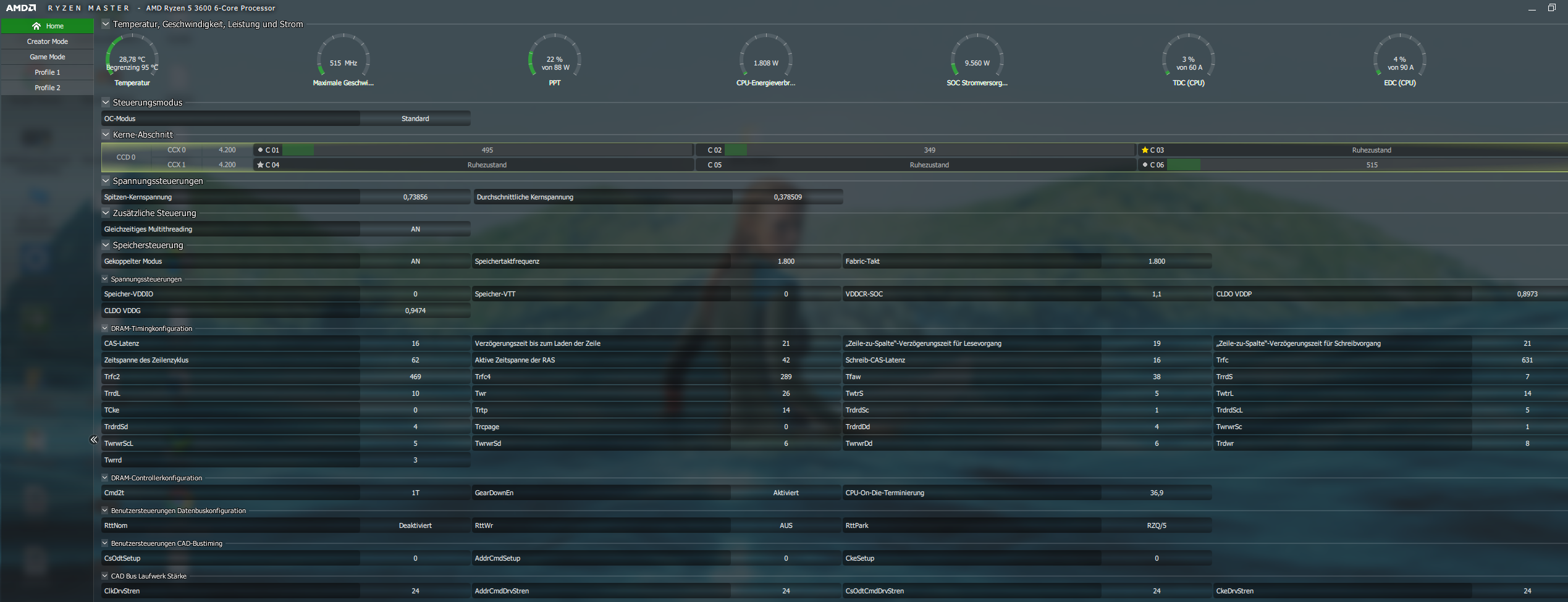Click the SOC Stromversorgung gauge

pos(977,60)
